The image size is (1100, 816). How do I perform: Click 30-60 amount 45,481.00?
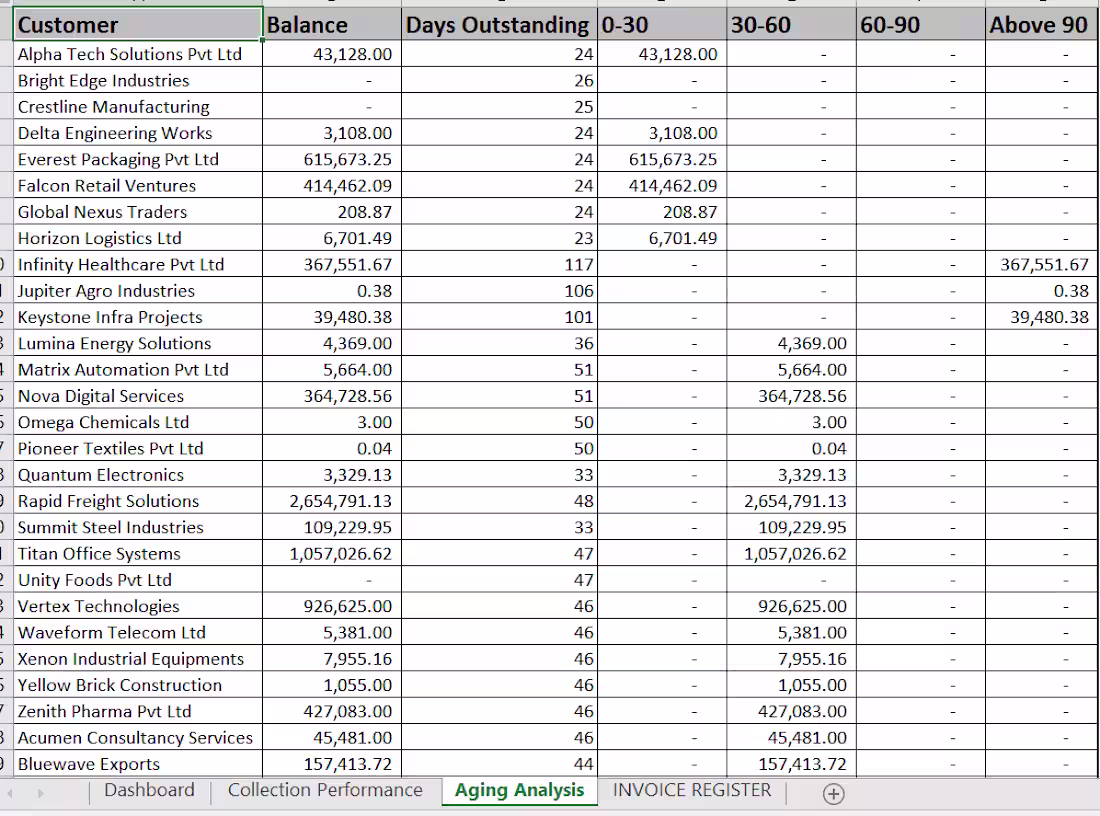click(x=791, y=737)
